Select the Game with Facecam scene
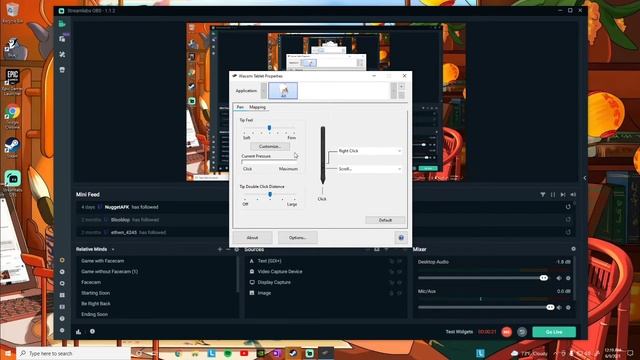 102,261
